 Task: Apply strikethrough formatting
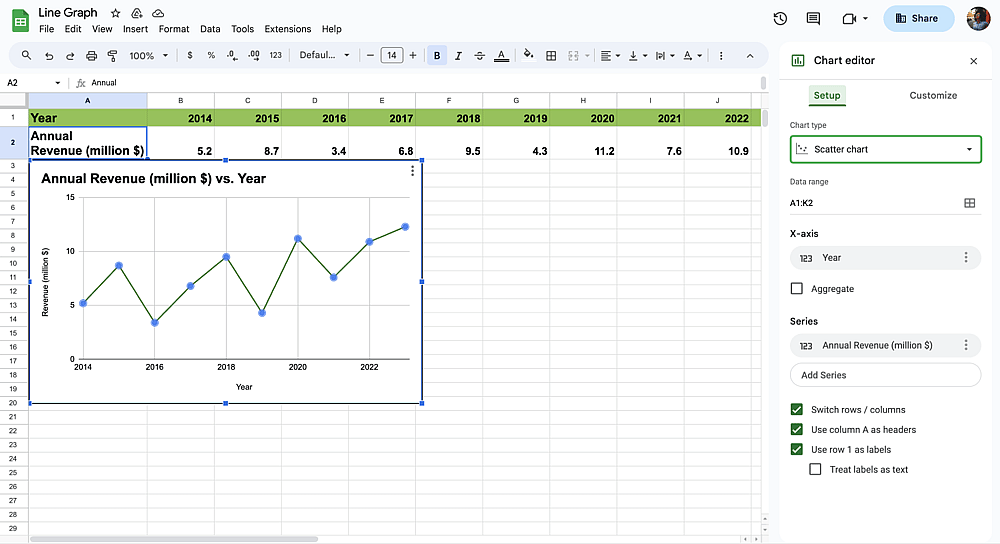pos(480,55)
